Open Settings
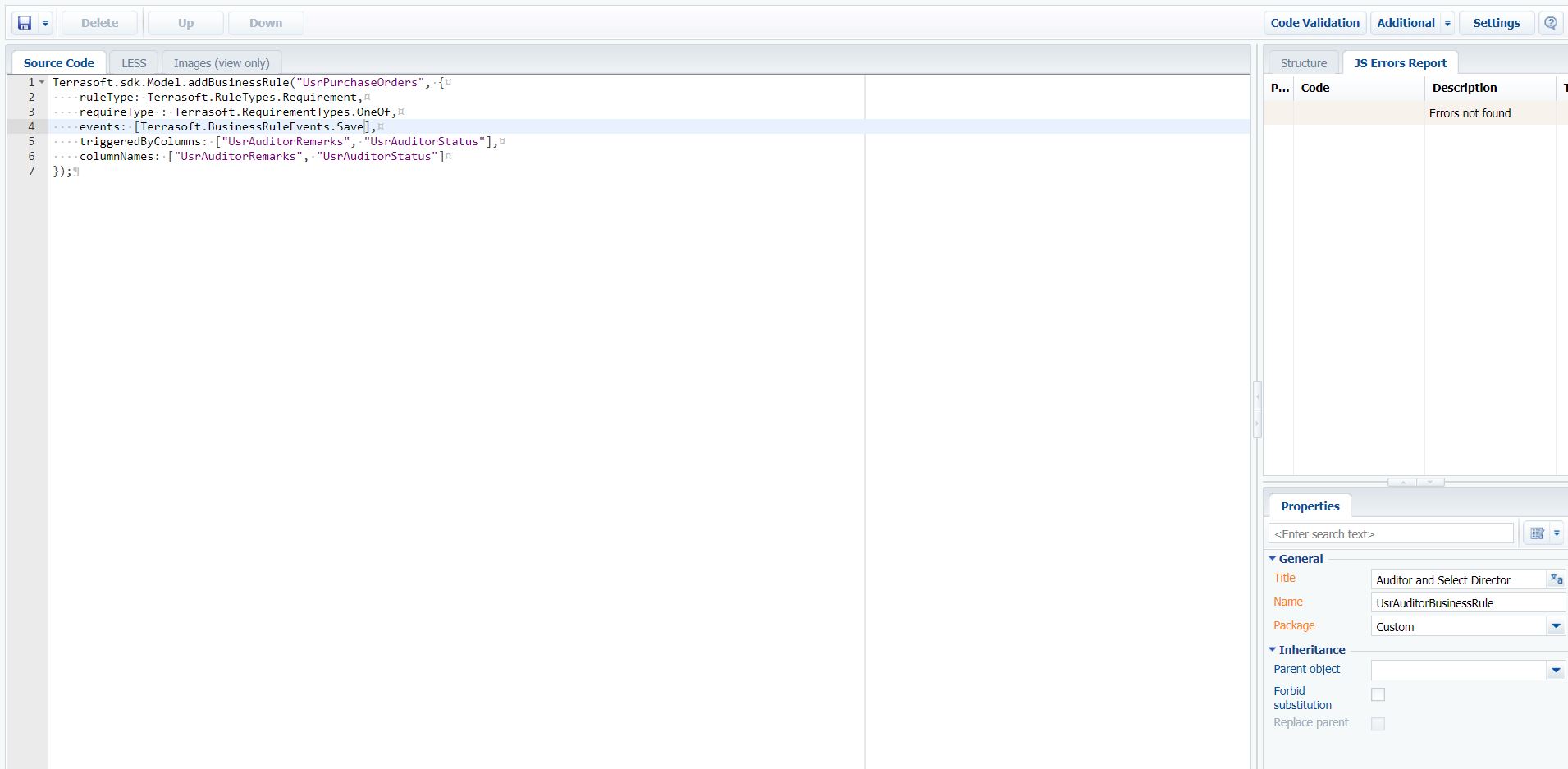 pos(1496,23)
